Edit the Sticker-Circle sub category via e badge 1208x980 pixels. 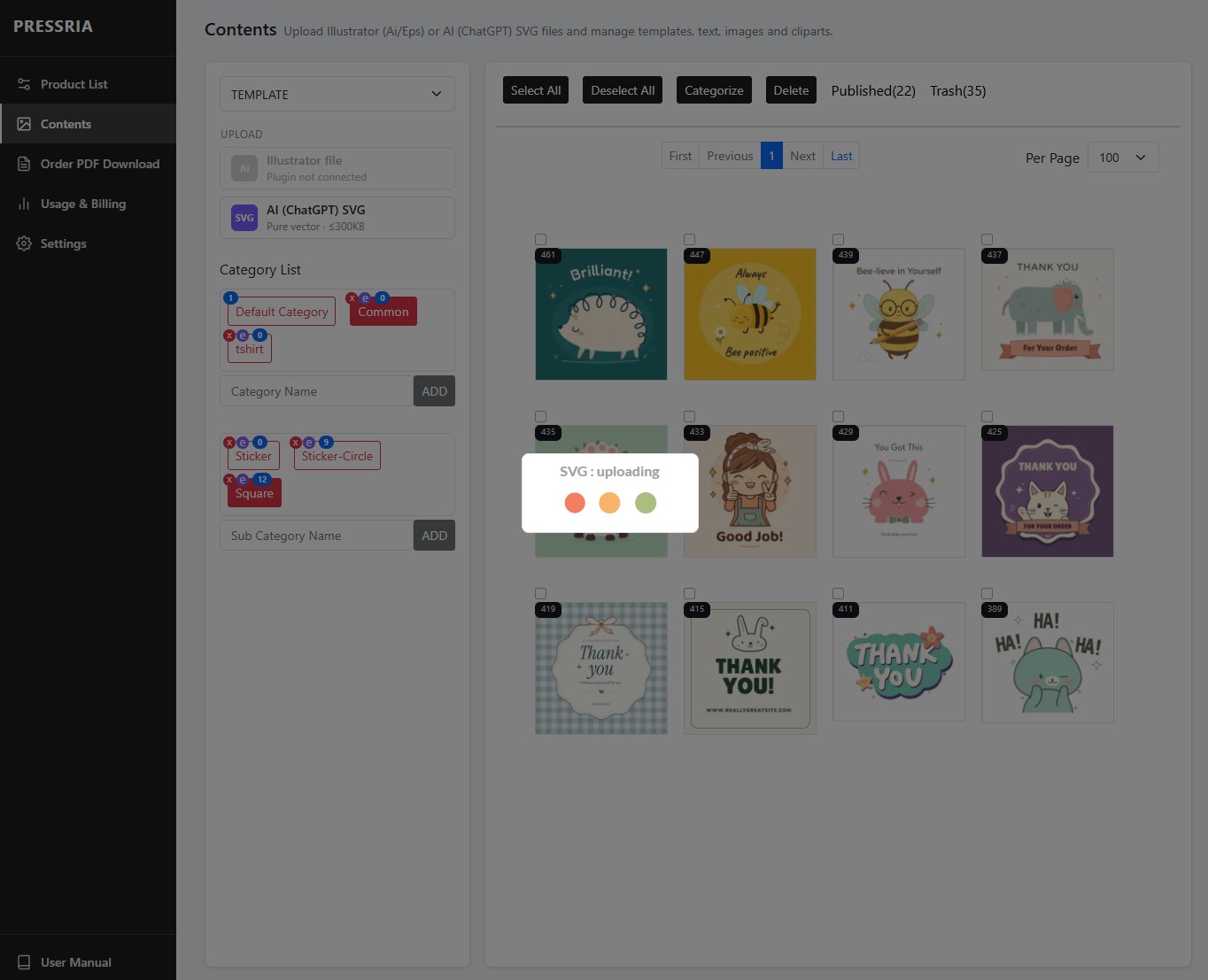pos(309,443)
